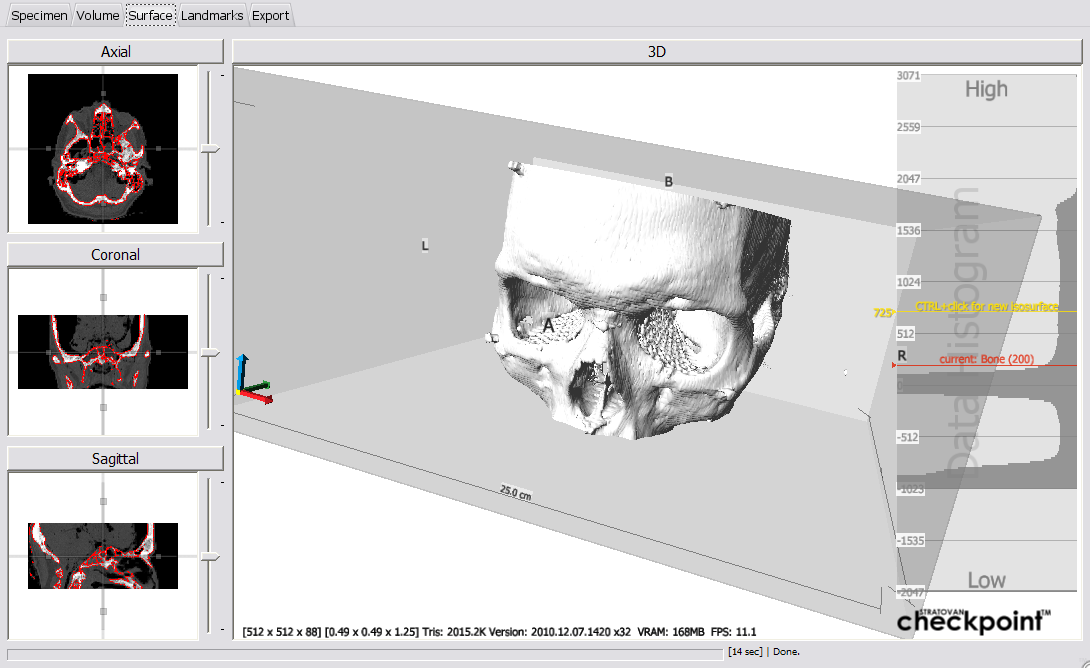This screenshot has height=668, width=1090.
Task: Click the XYZ axis orientation triad
Action: tap(251, 382)
